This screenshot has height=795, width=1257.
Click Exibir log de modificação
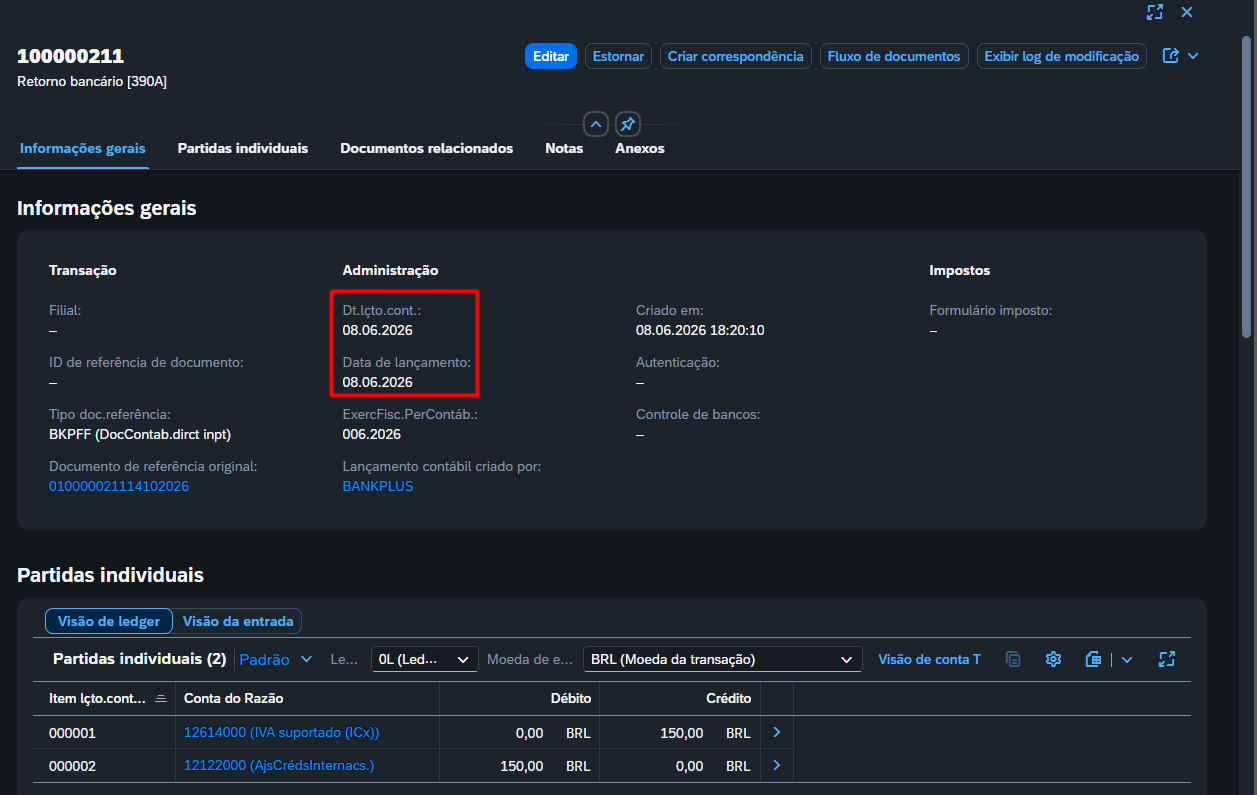1062,56
